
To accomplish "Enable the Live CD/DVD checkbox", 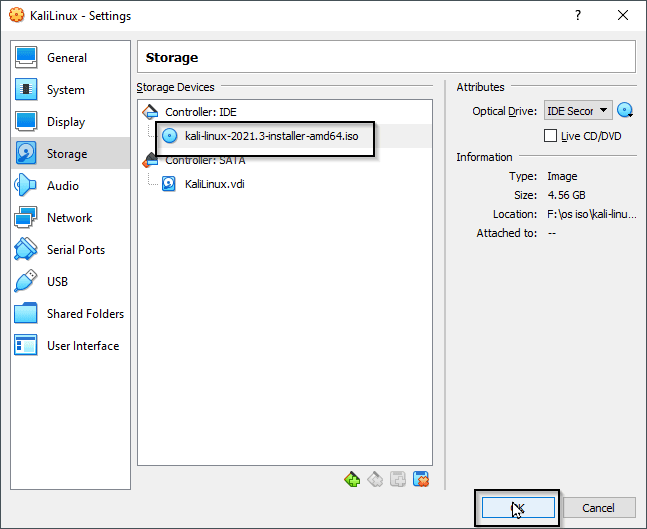I will pos(550,135).
